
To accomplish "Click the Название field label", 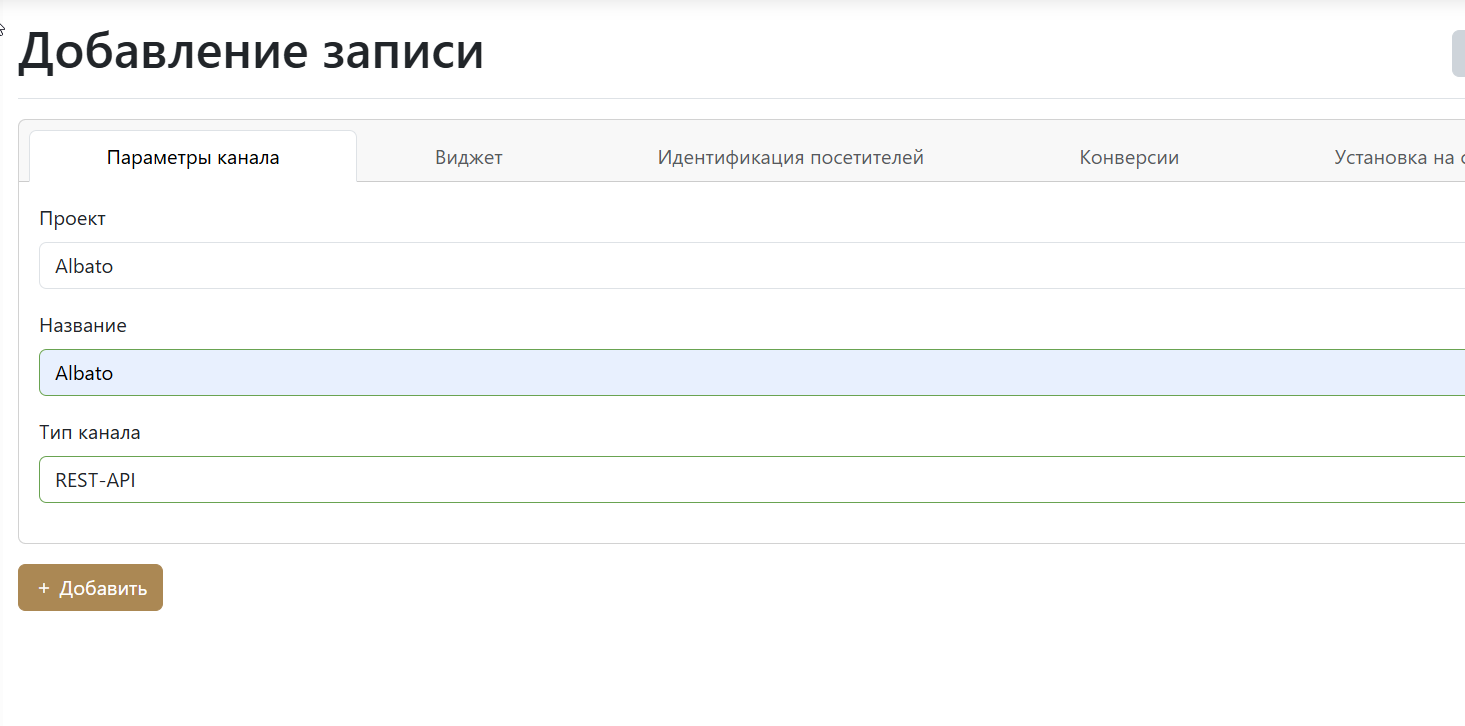I will pyautogui.click(x=83, y=326).
